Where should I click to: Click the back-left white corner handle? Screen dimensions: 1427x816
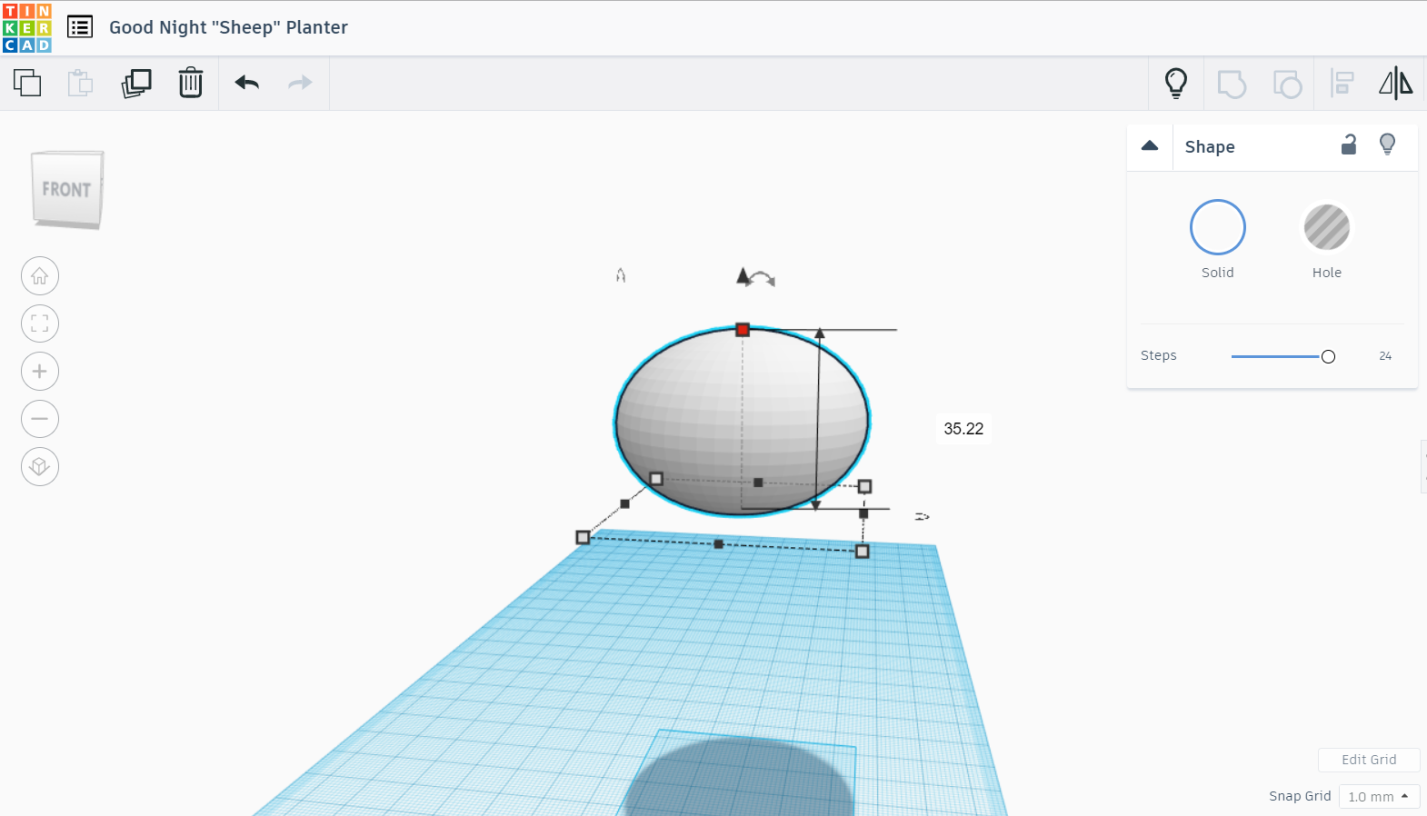point(656,479)
